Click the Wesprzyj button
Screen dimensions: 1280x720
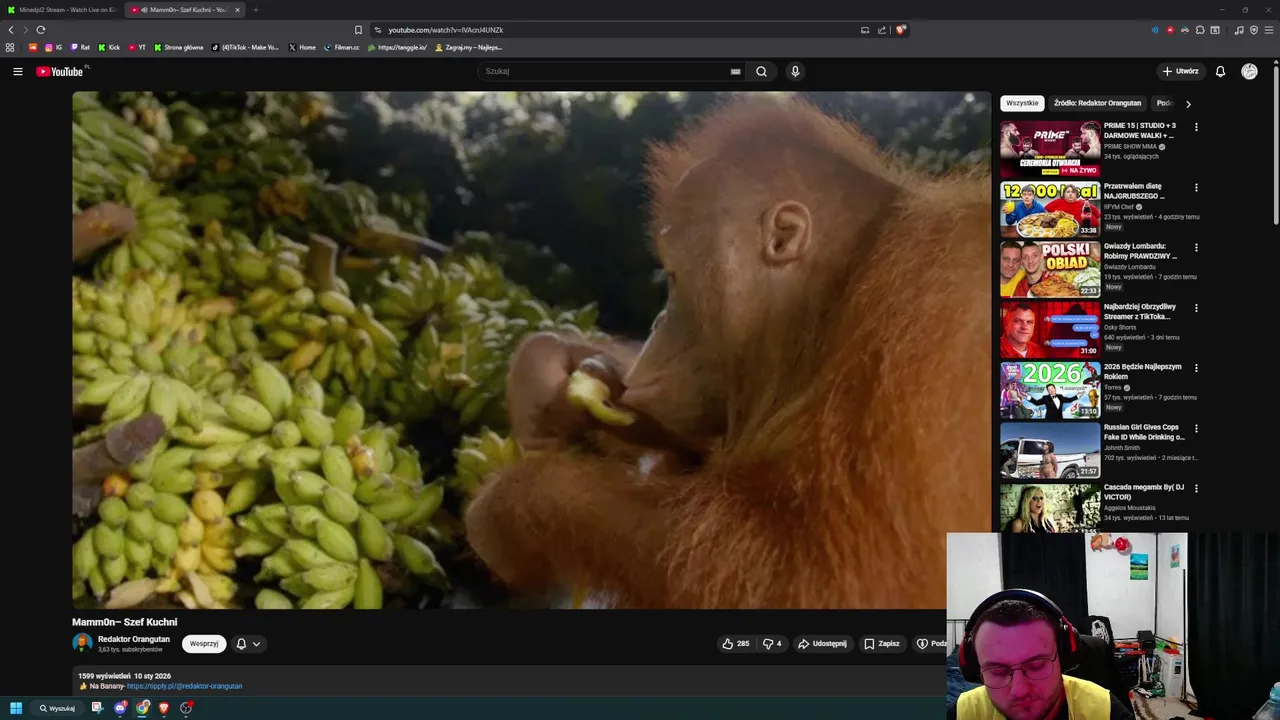click(x=204, y=644)
